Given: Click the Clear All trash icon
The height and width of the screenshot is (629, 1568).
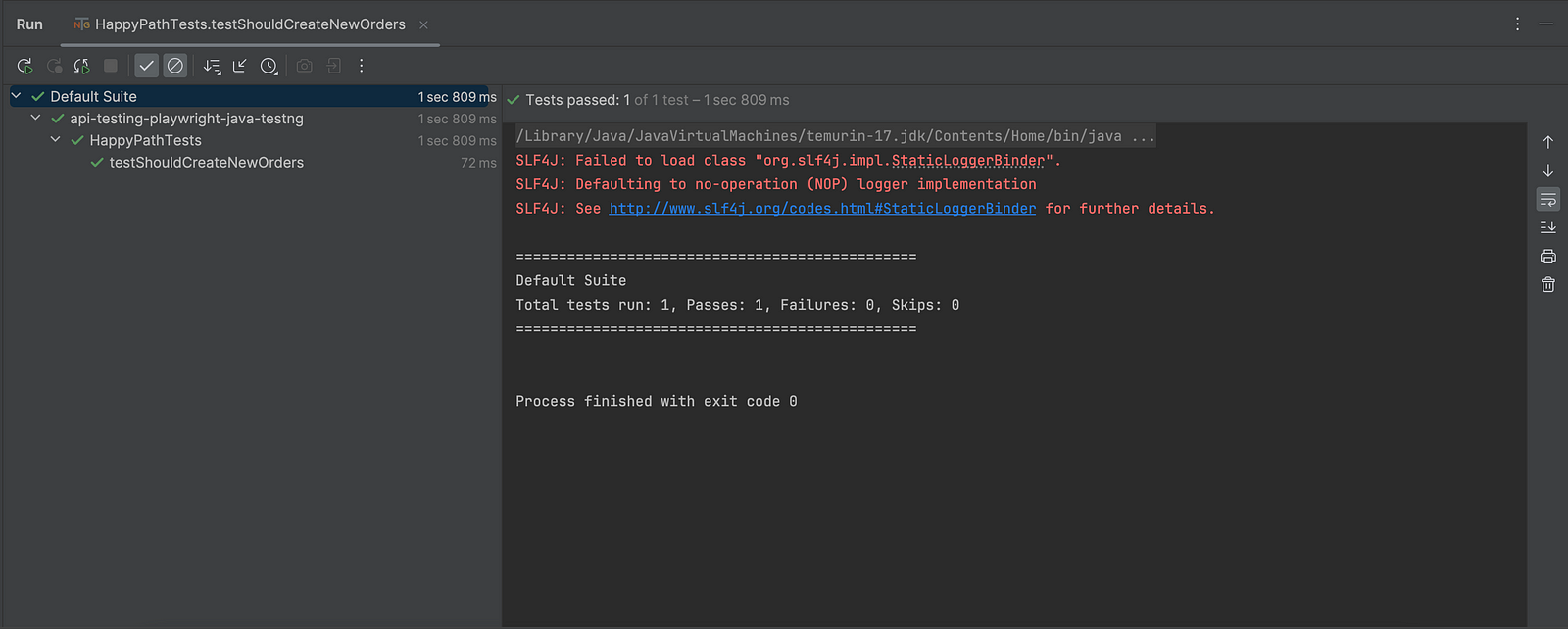Looking at the screenshot, I should point(1548,284).
